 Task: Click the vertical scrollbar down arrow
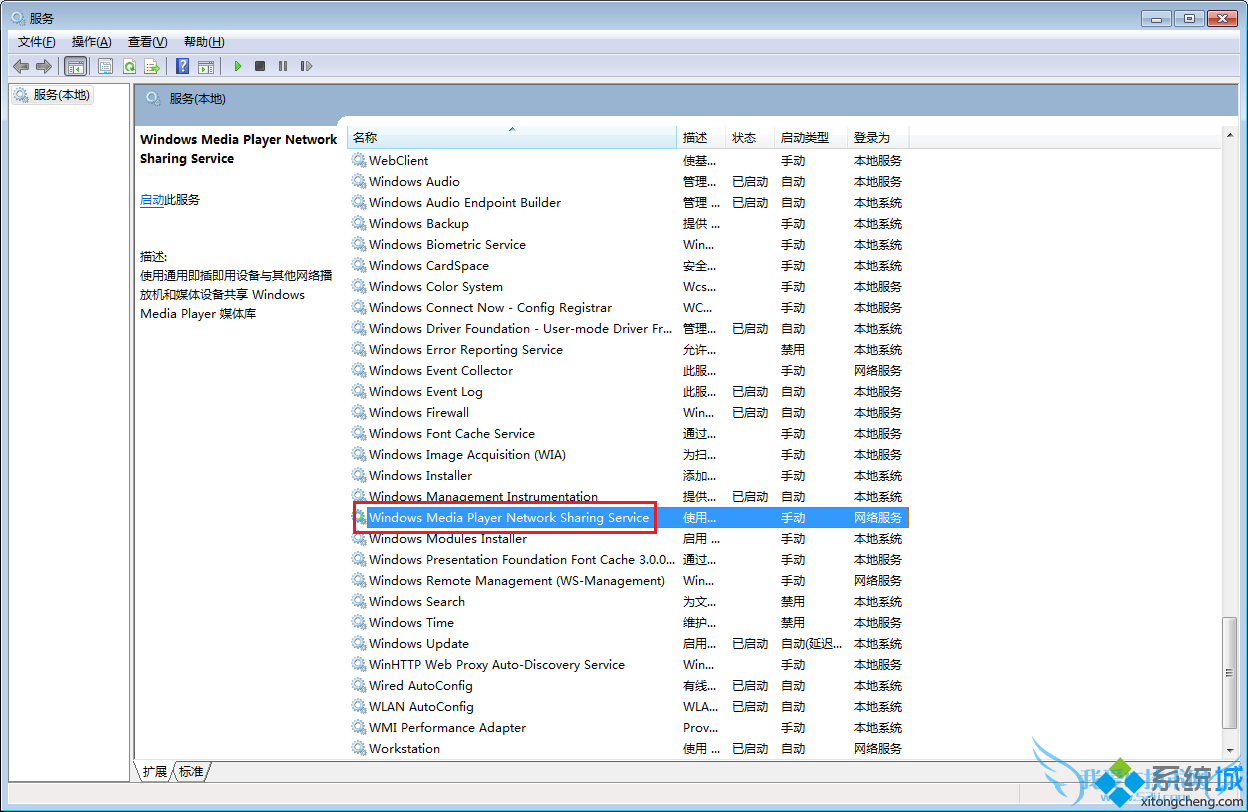1230,750
